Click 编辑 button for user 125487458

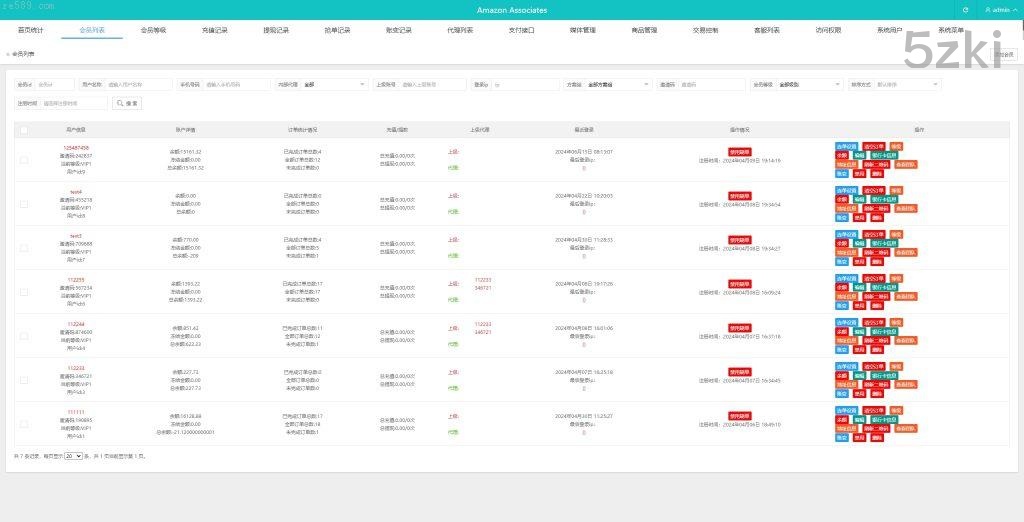point(859,156)
